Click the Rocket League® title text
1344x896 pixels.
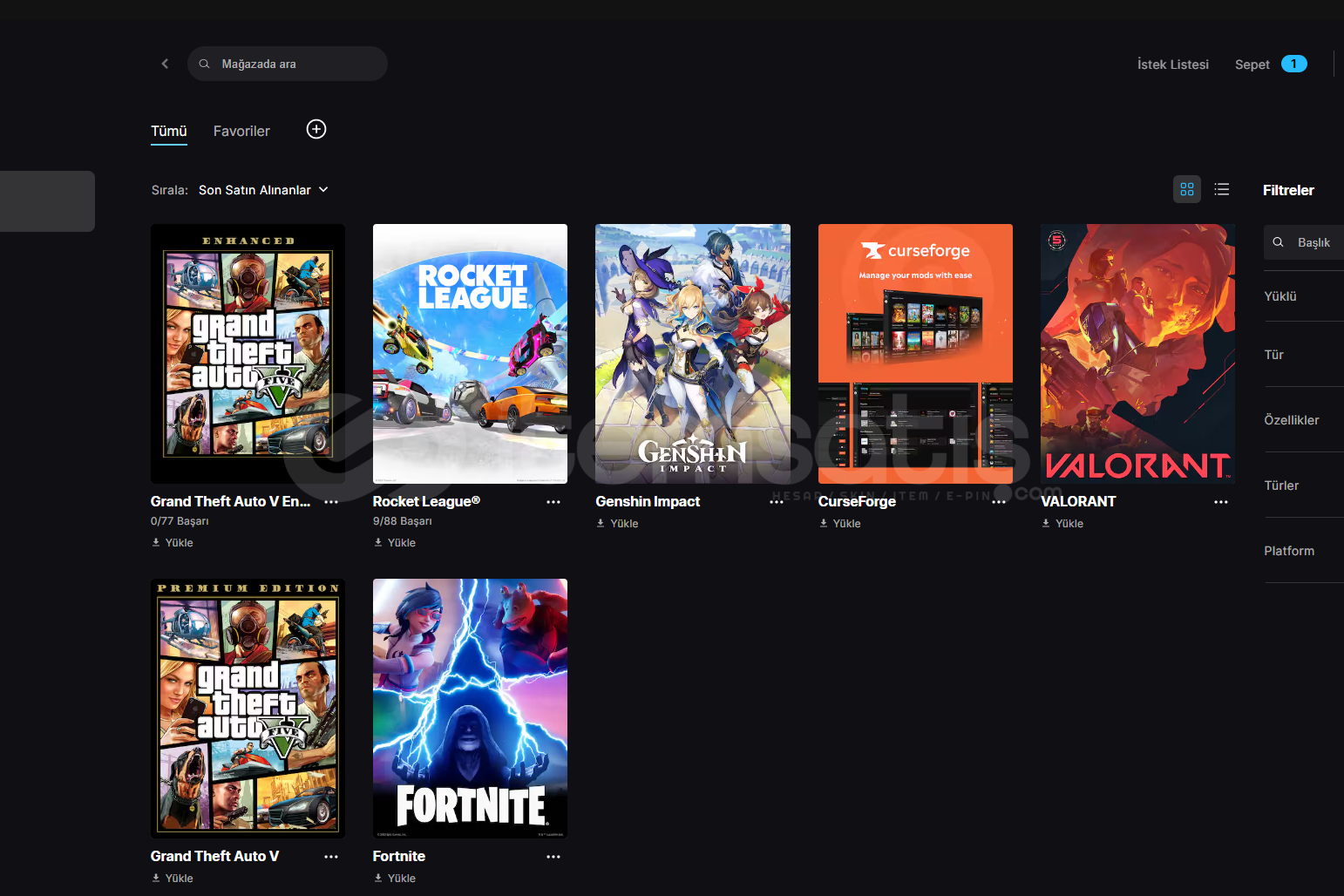426,501
